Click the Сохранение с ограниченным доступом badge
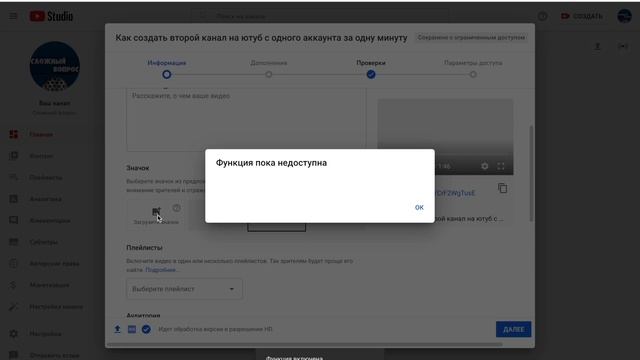 pyautogui.click(x=471, y=38)
